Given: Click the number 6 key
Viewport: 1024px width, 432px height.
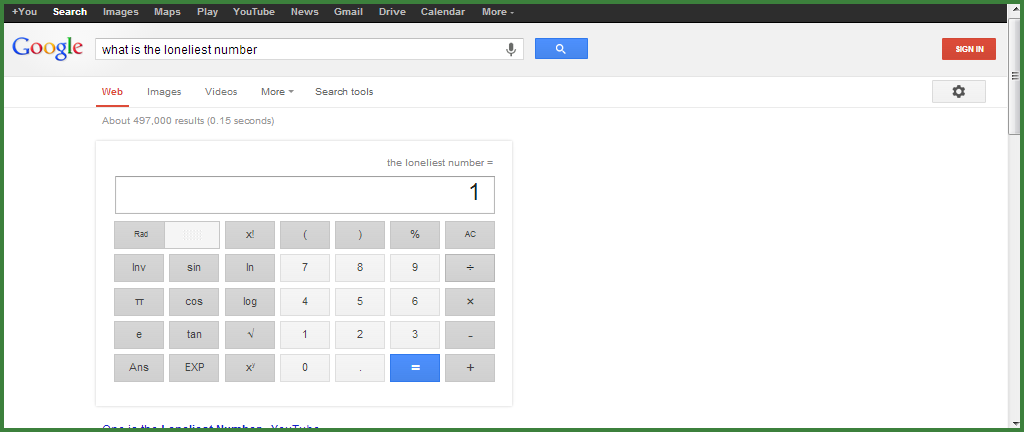Looking at the screenshot, I should pos(415,301).
